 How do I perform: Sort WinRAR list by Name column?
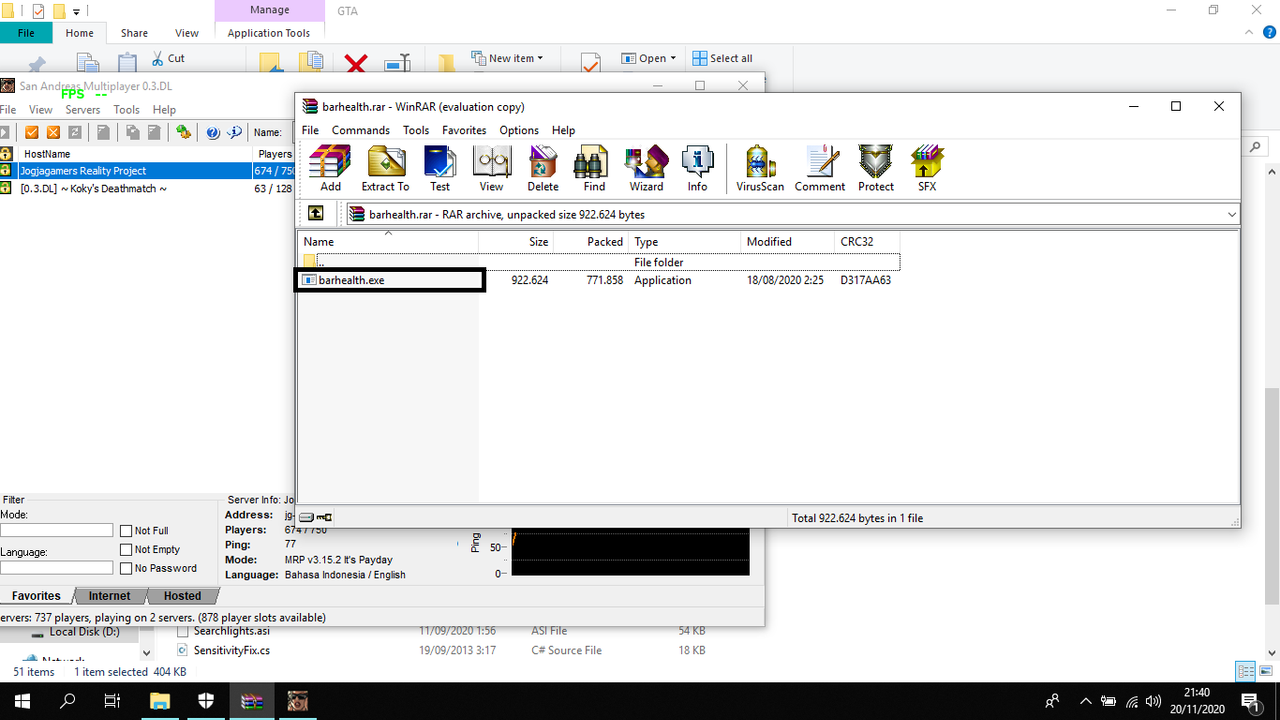388,242
